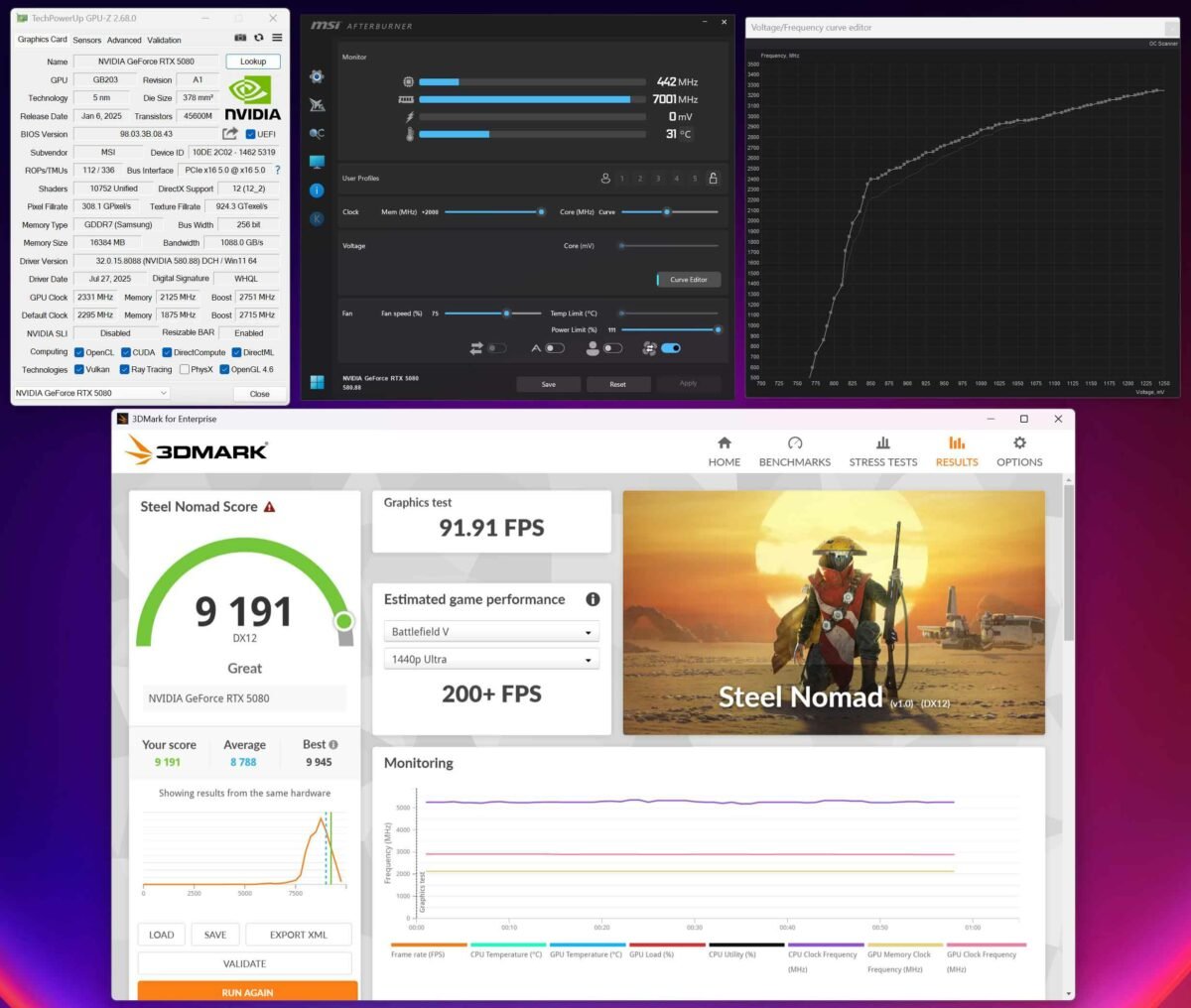Switch to the Sensors tab in GPU-Z
Image resolution: width=1191 pixels, height=1008 pixels.
point(87,40)
